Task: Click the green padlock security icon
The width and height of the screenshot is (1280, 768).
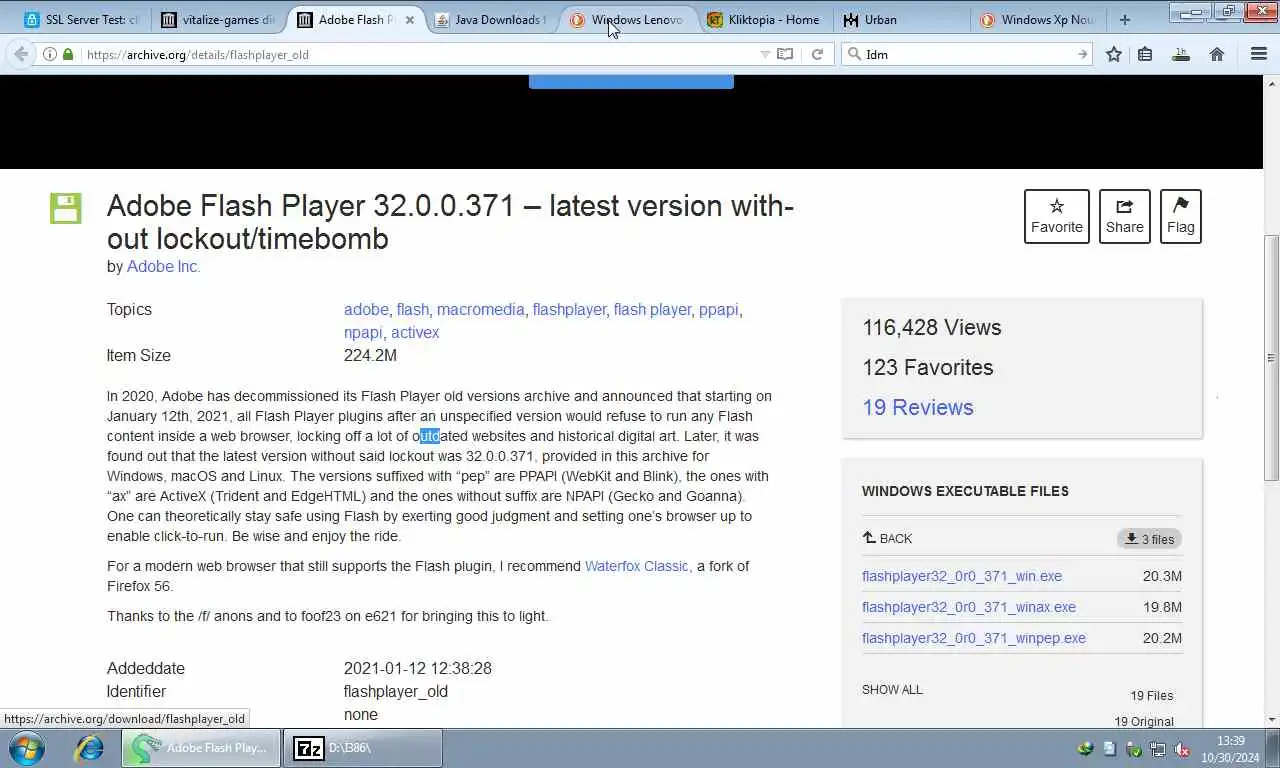Action: (68, 54)
